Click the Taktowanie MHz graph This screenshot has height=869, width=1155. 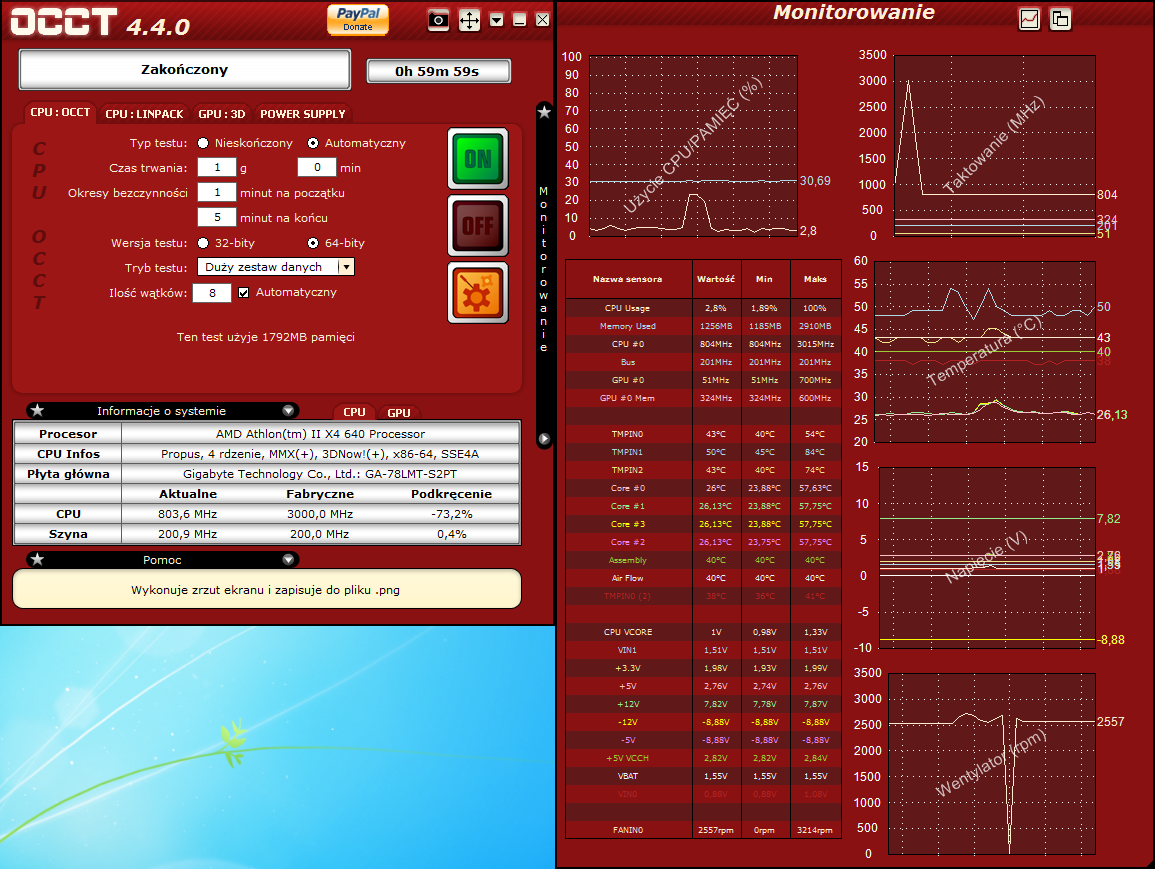(994, 146)
